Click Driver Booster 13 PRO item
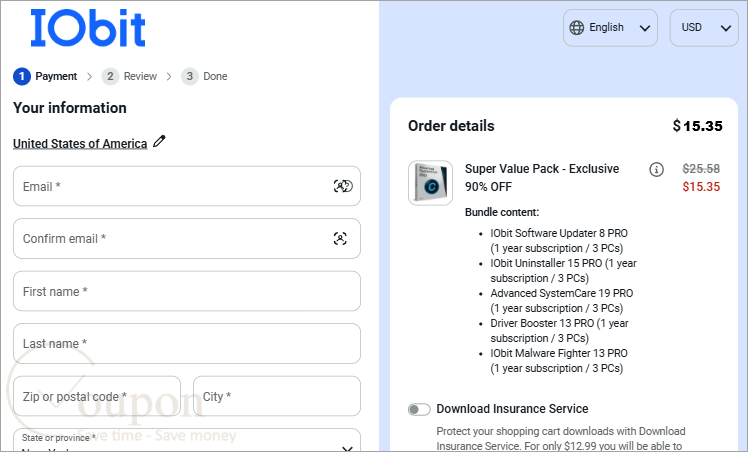The image size is (748, 452). (560, 331)
